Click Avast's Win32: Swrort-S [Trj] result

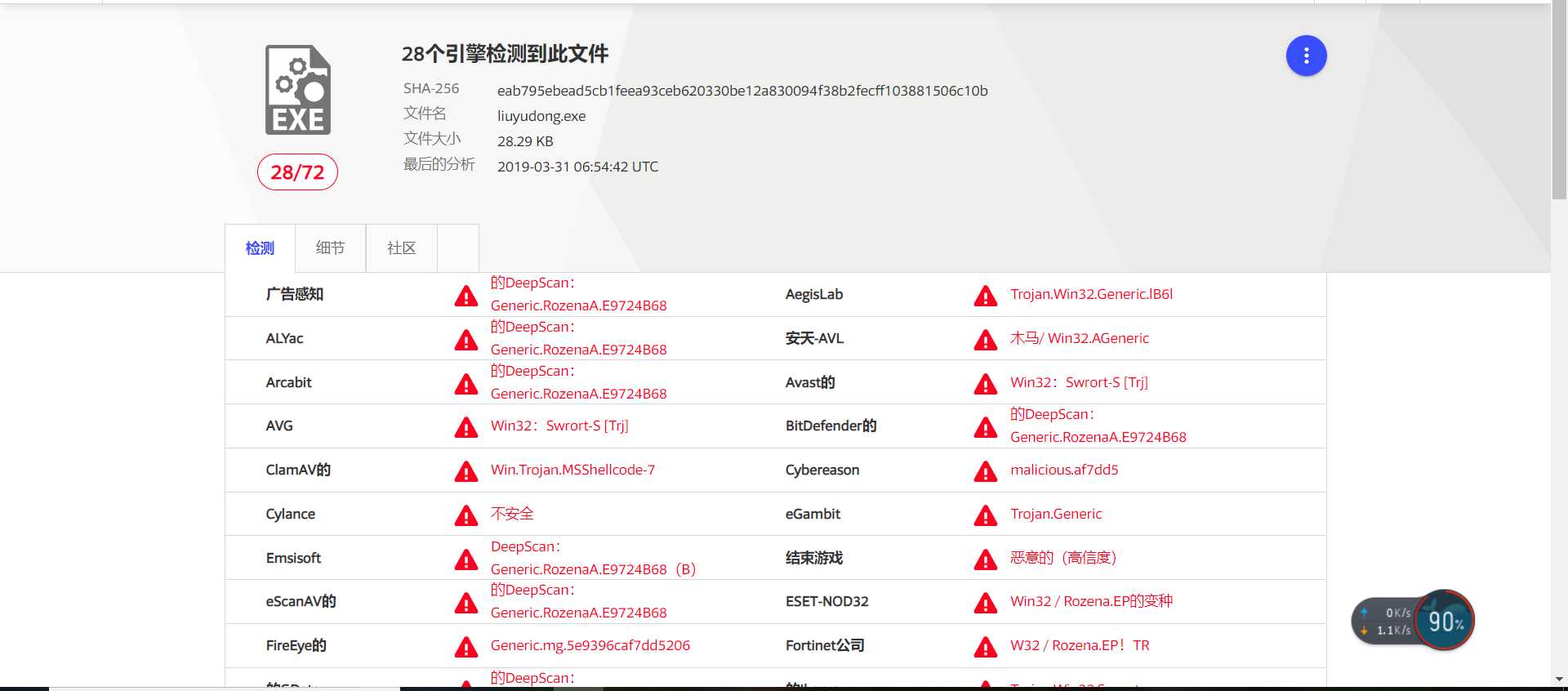click(1079, 382)
